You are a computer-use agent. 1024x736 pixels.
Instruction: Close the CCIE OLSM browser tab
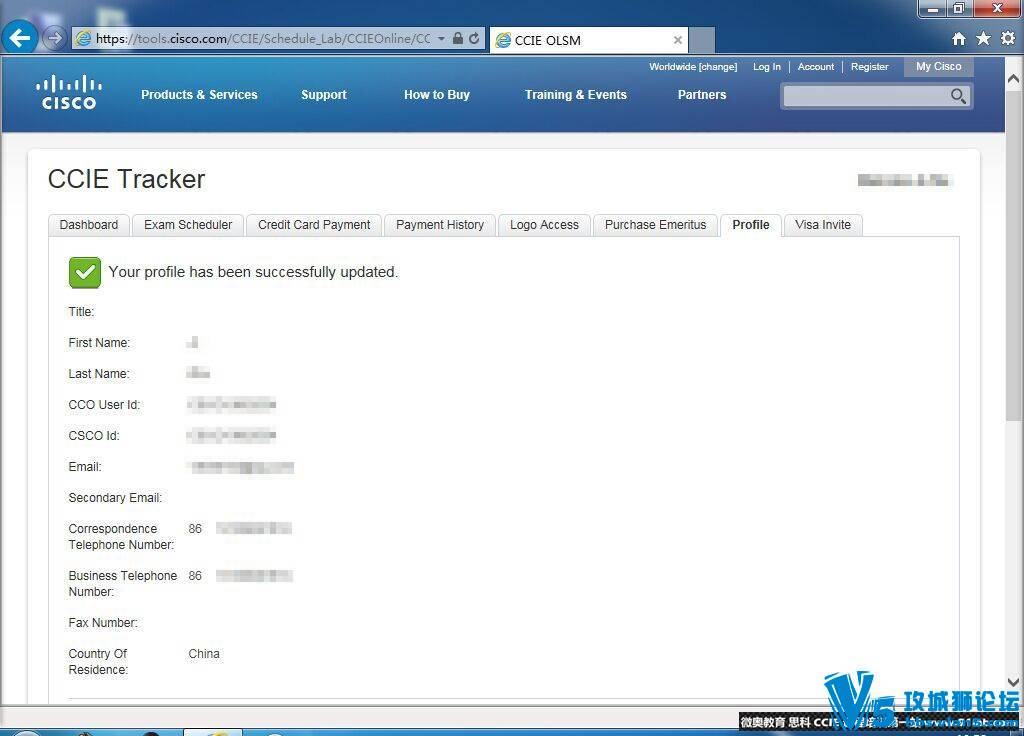(678, 40)
